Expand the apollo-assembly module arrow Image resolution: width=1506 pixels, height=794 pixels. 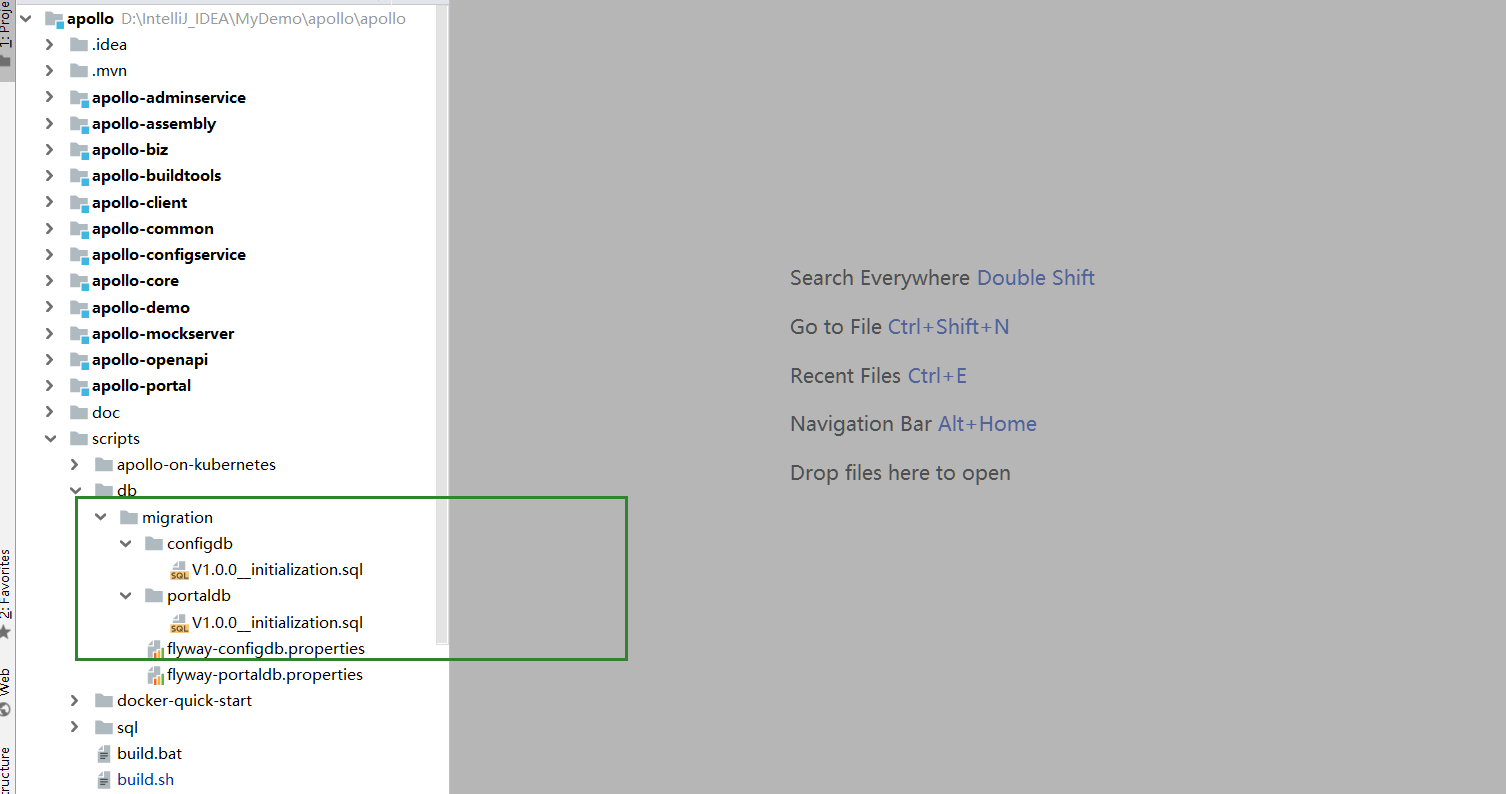49,123
